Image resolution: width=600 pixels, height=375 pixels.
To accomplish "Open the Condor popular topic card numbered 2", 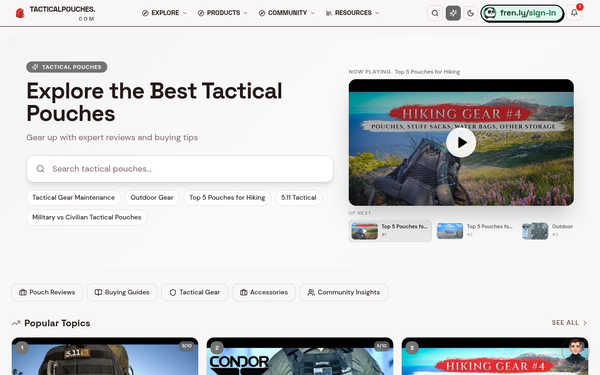I will (300, 356).
